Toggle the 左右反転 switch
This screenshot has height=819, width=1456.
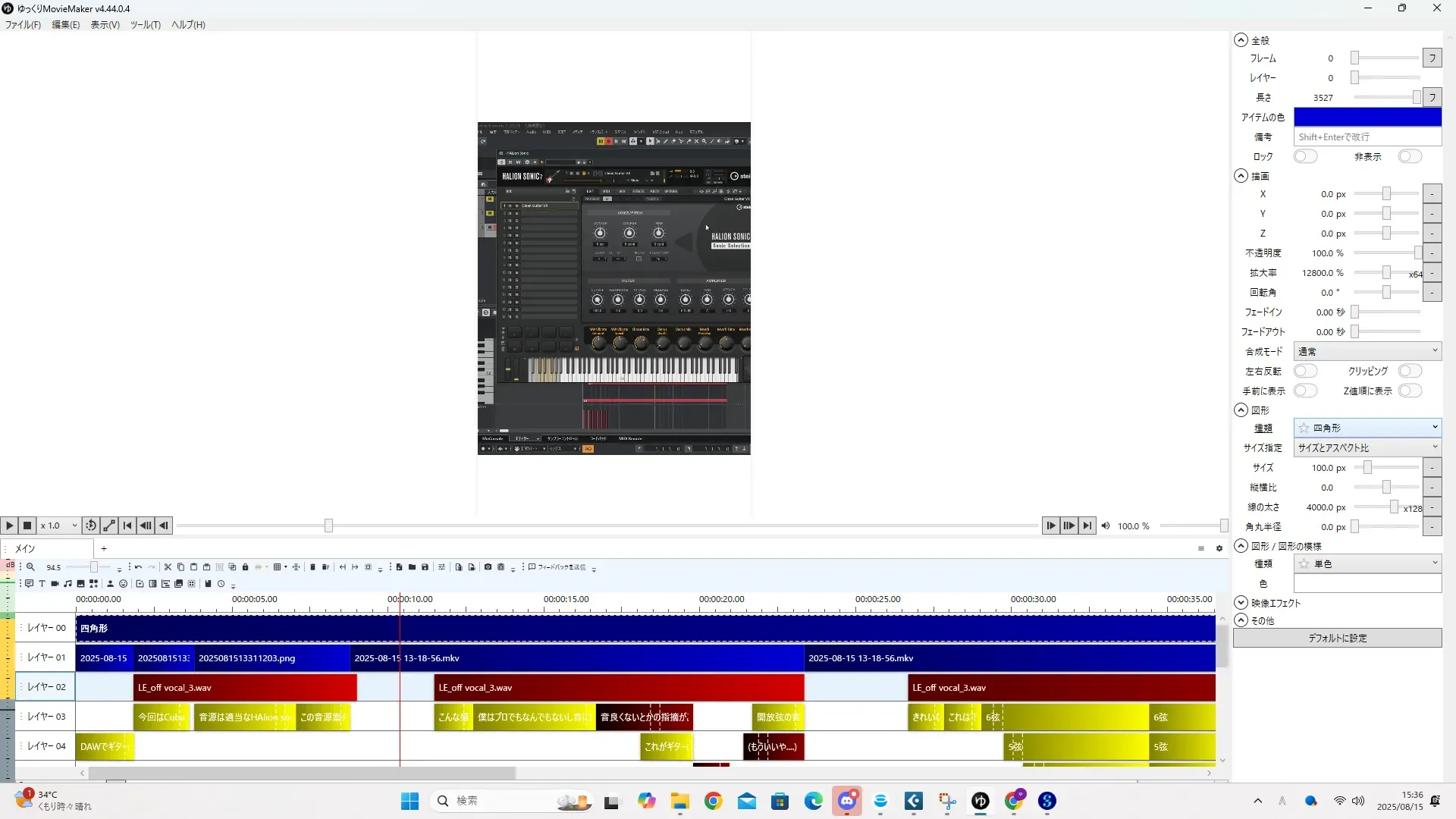(x=1305, y=371)
